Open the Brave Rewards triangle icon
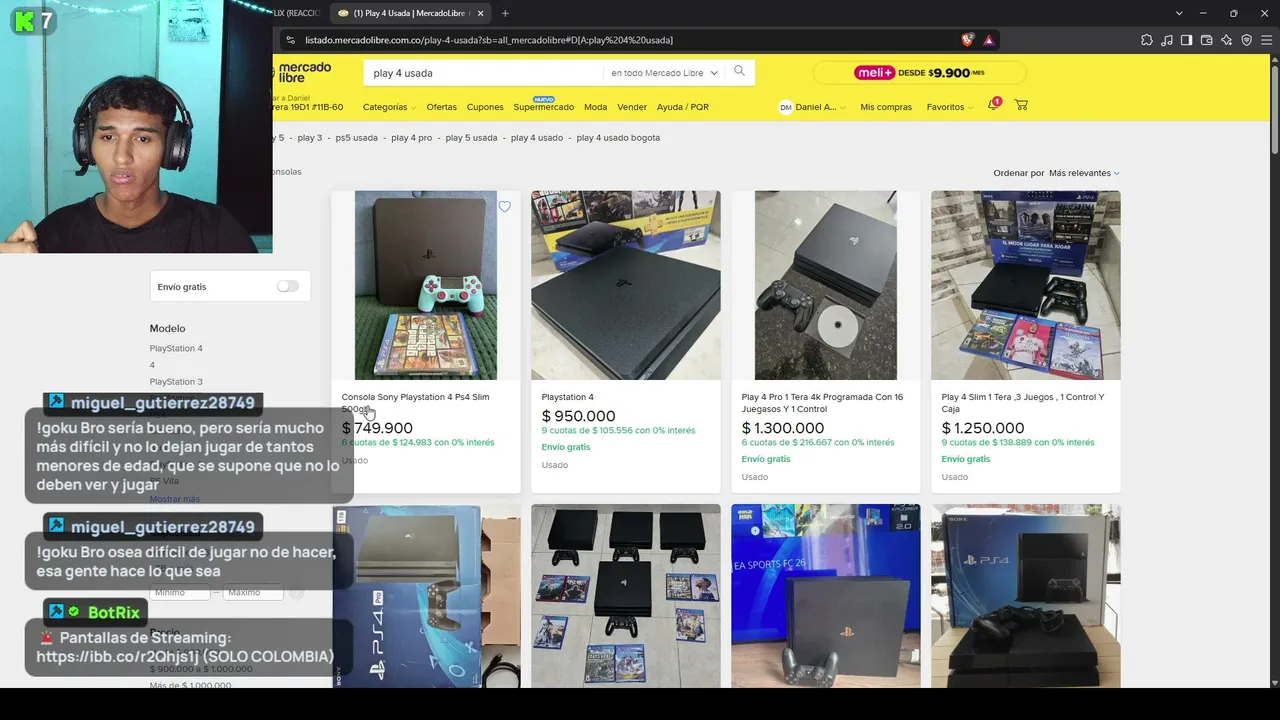The image size is (1280, 720). coord(989,40)
